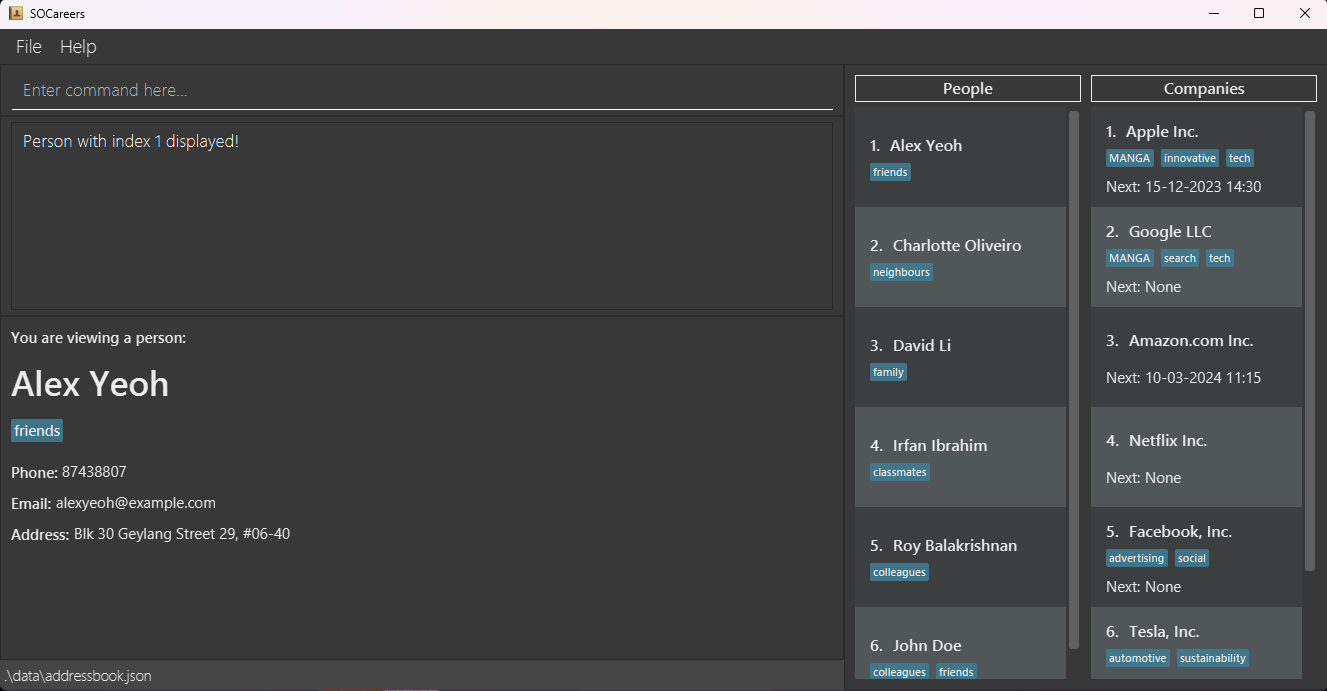Click Apple Inc. company card

point(1196,157)
